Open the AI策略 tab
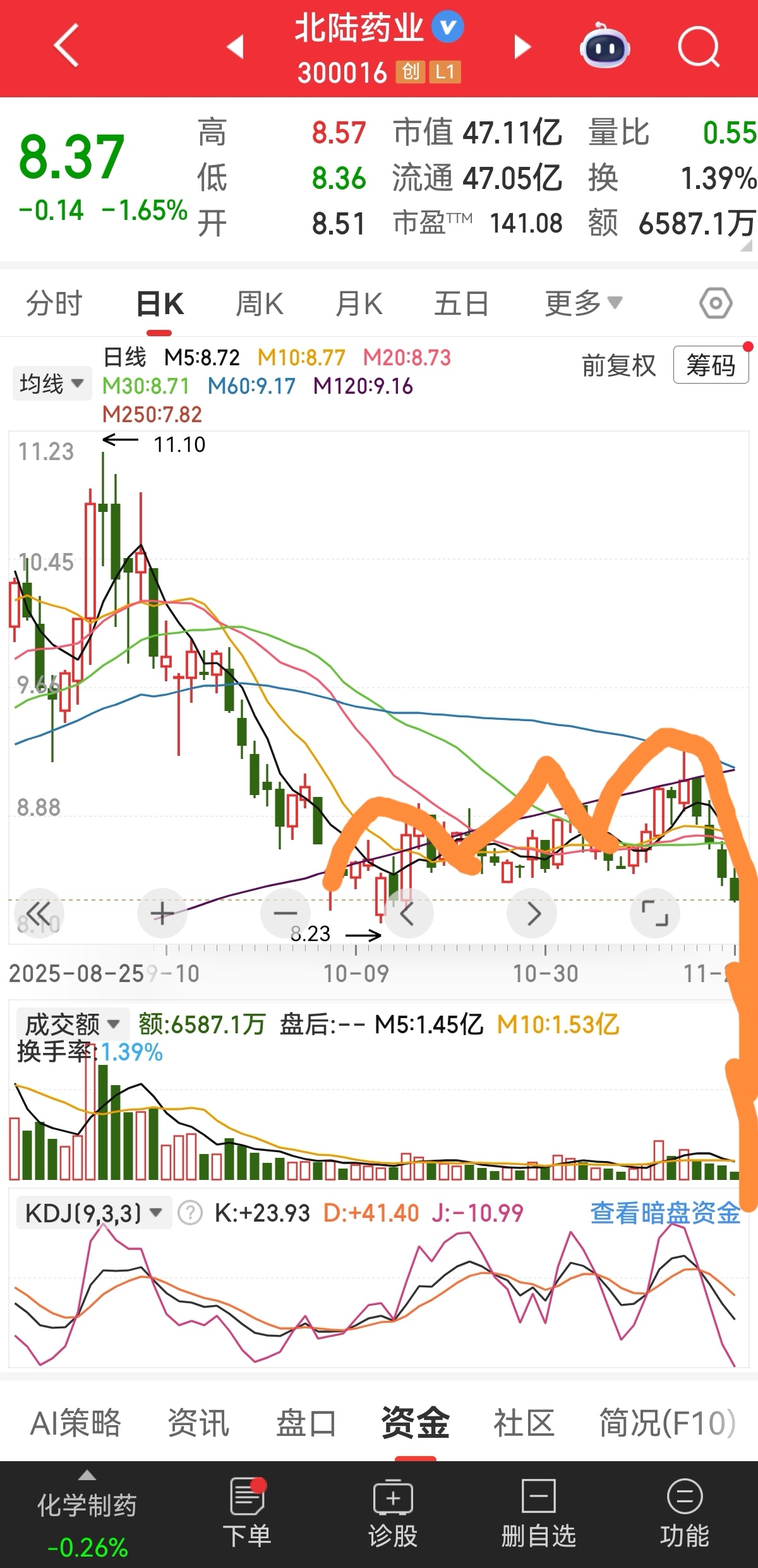The width and height of the screenshot is (758, 1568). click(x=76, y=1423)
